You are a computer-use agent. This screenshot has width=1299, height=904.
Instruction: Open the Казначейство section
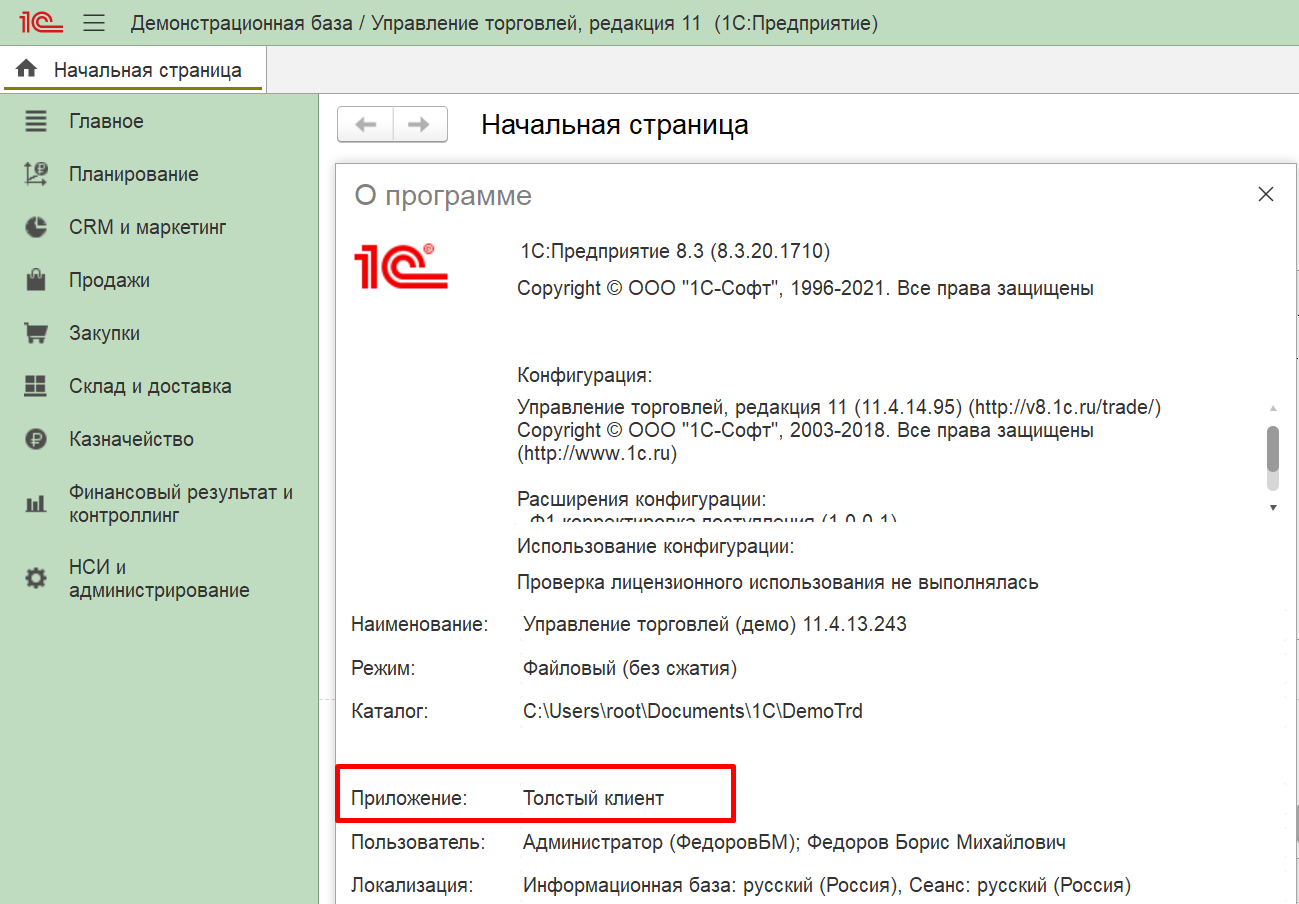click(x=132, y=439)
